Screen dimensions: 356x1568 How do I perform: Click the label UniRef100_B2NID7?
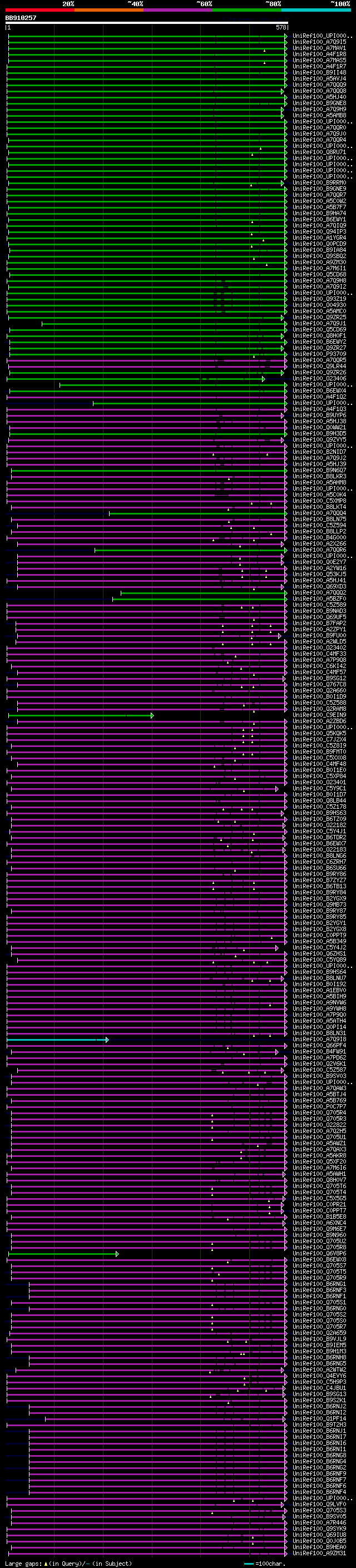319,452
